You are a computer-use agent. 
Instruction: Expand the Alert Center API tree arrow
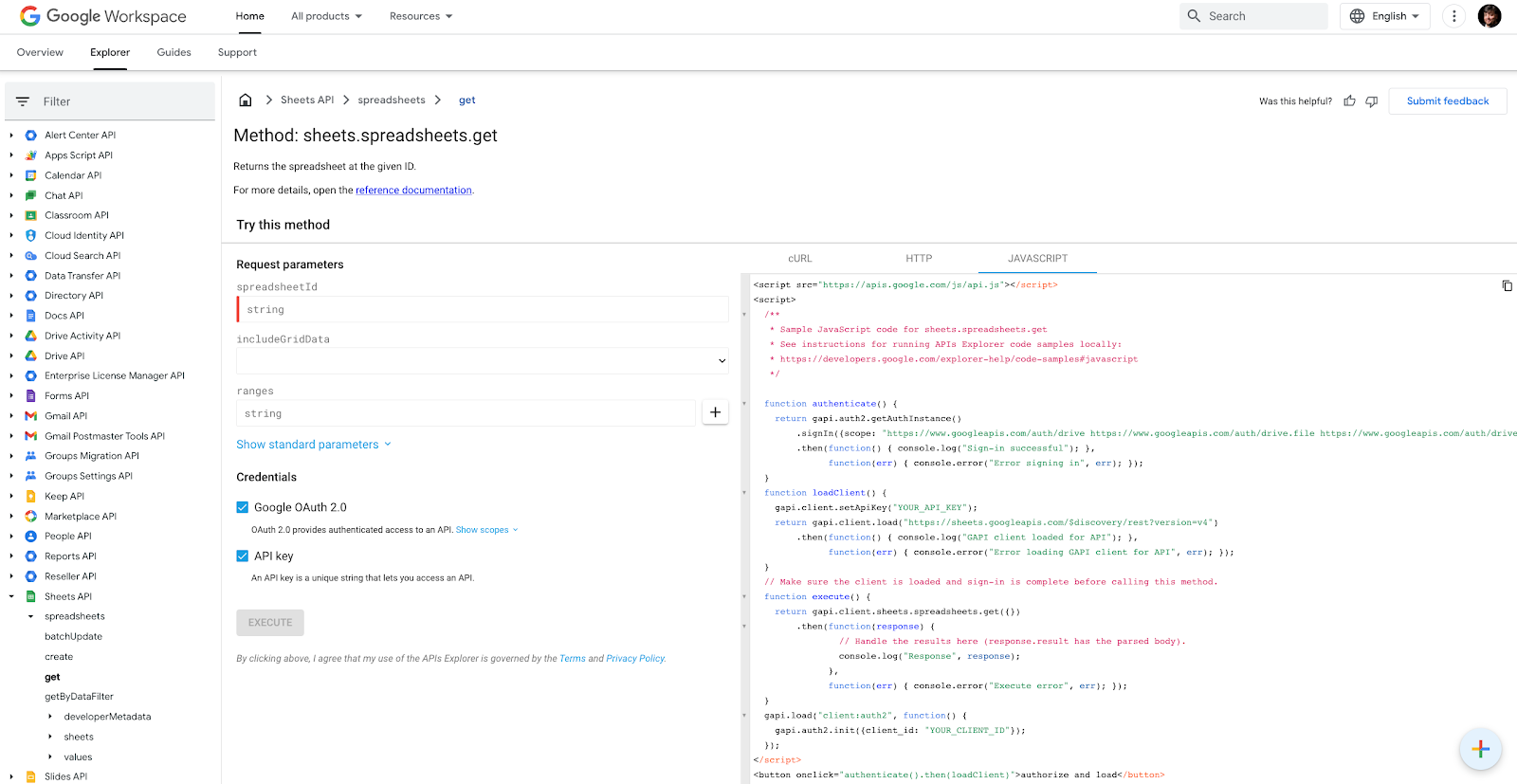[x=11, y=136]
